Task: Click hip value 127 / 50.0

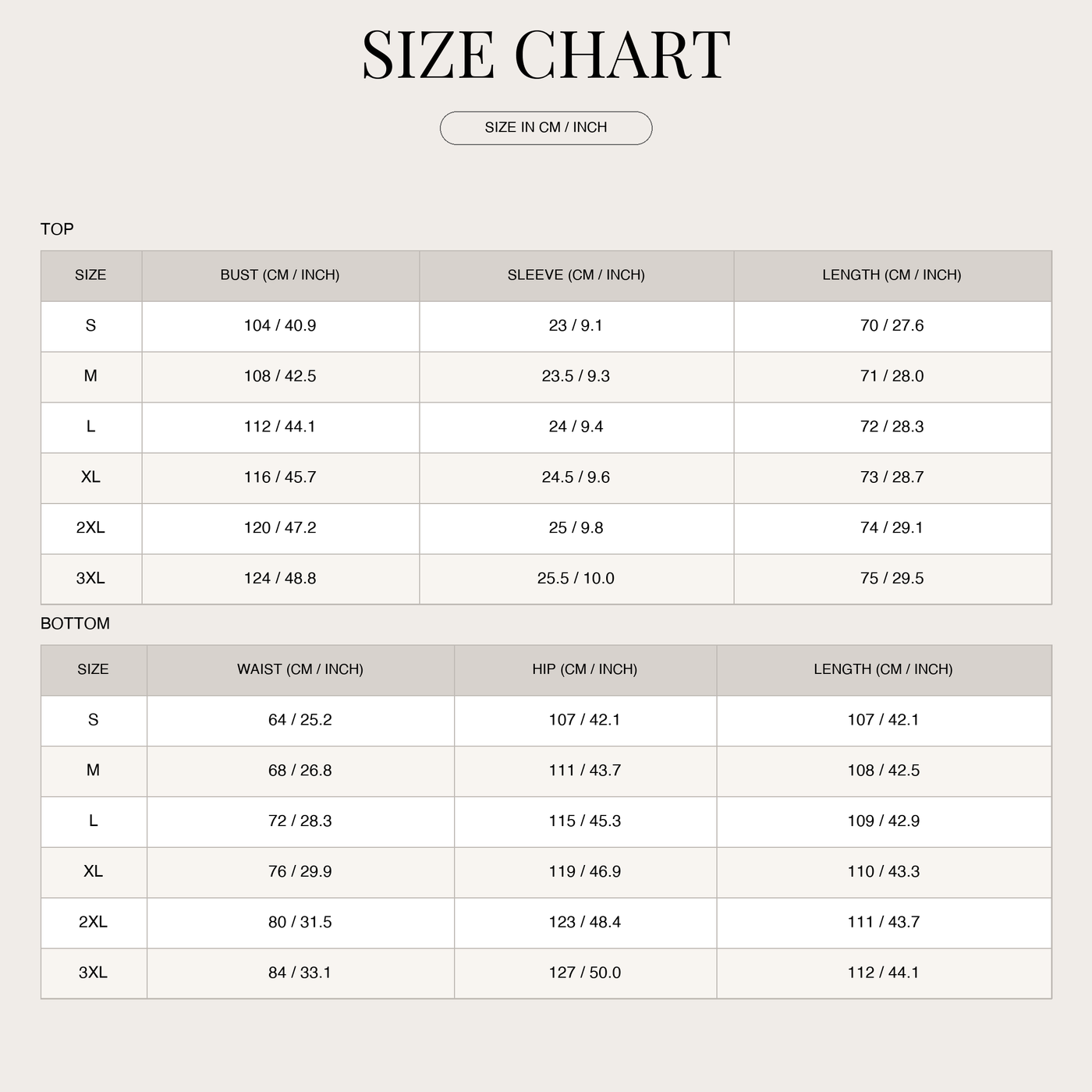Action: coord(585,973)
